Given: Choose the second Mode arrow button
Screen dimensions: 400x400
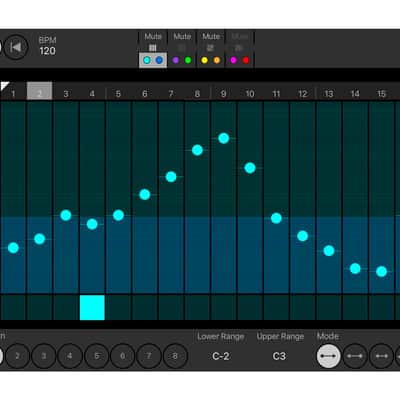Looking at the screenshot, I should pyautogui.click(x=355, y=356).
